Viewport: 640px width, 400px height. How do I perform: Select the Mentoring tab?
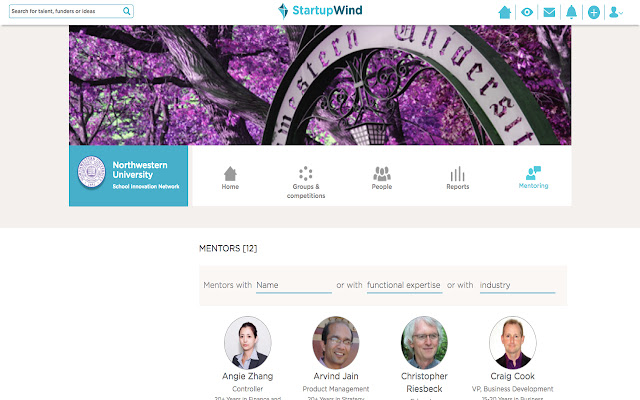(533, 177)
